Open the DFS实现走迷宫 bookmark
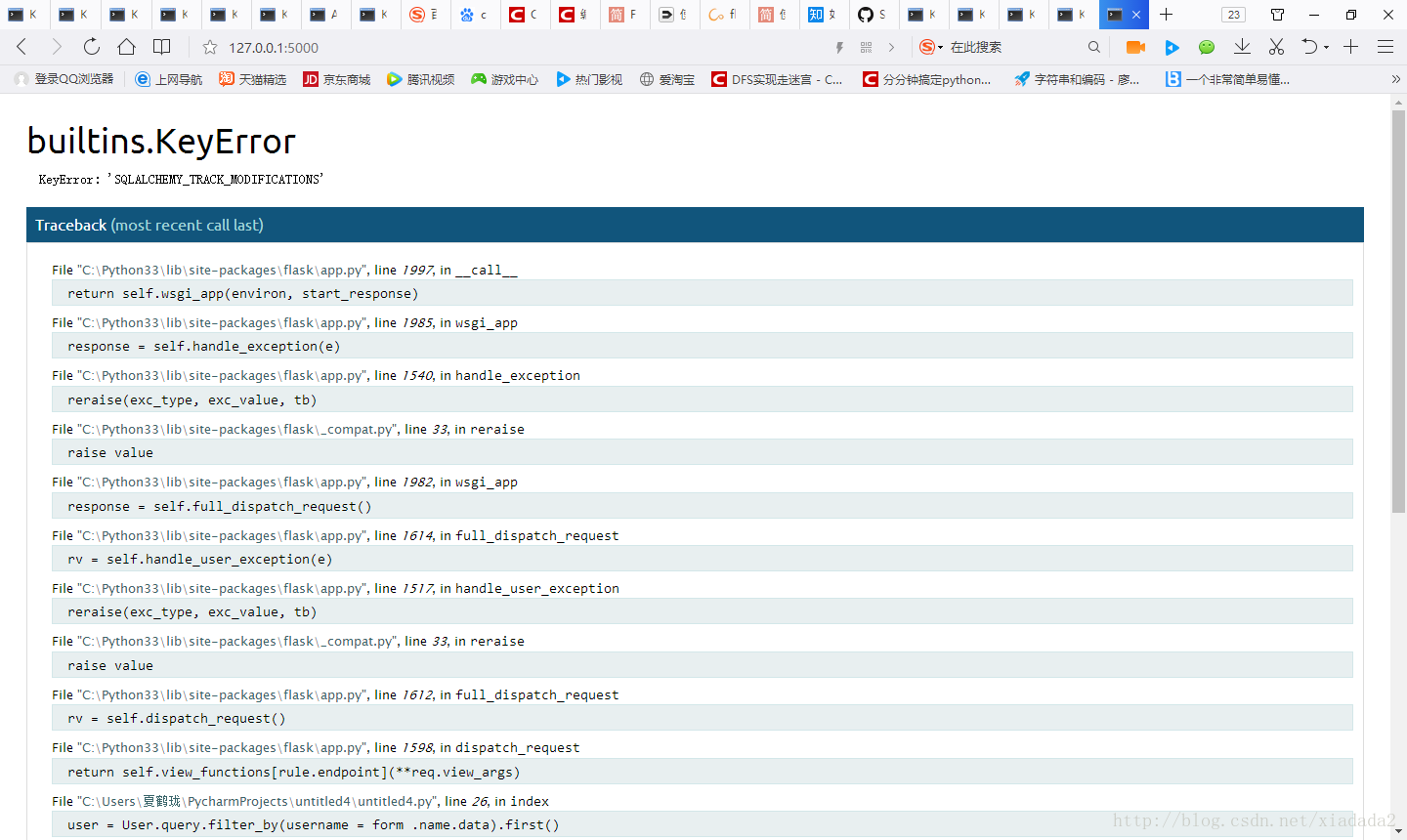Viewport: 1407px width, 840px height. (x=777, y=79)
